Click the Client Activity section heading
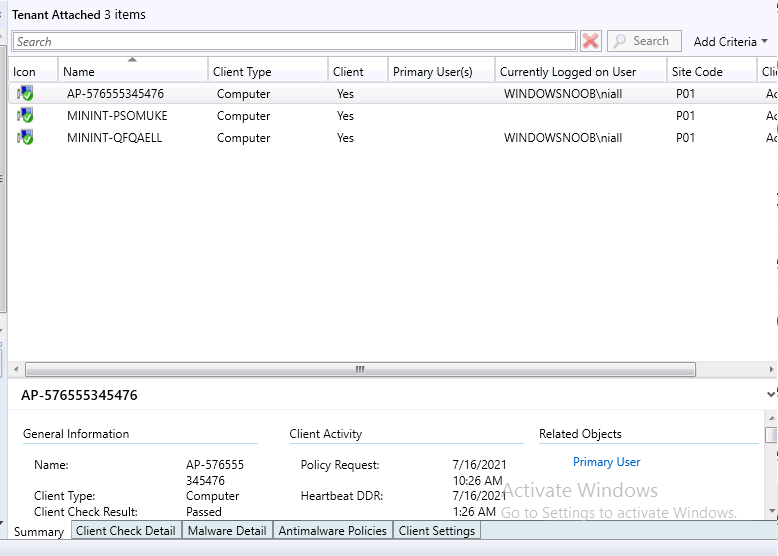 (325, 433)
